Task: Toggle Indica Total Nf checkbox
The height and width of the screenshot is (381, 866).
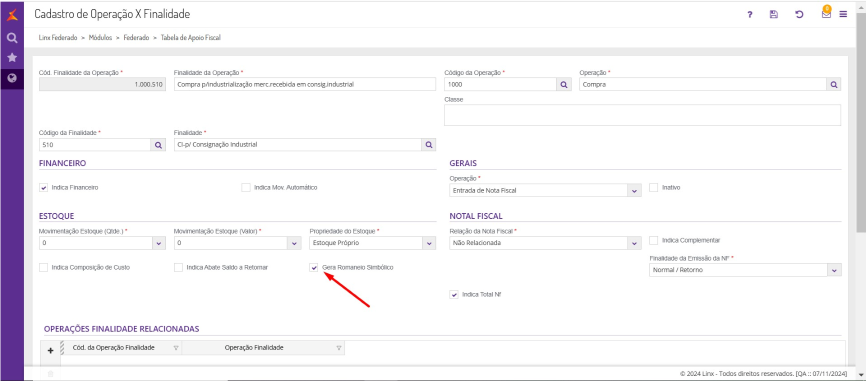Action: [454, 295]
